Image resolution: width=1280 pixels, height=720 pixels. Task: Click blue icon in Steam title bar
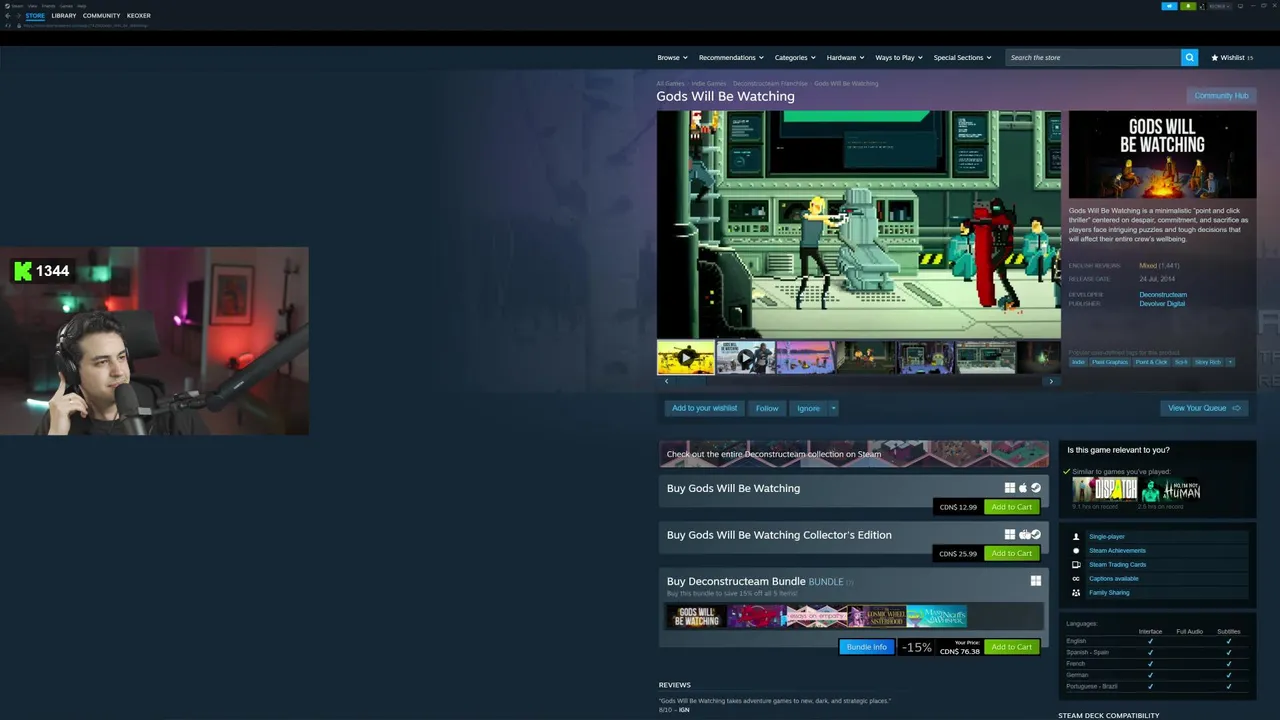point(1169,6)
